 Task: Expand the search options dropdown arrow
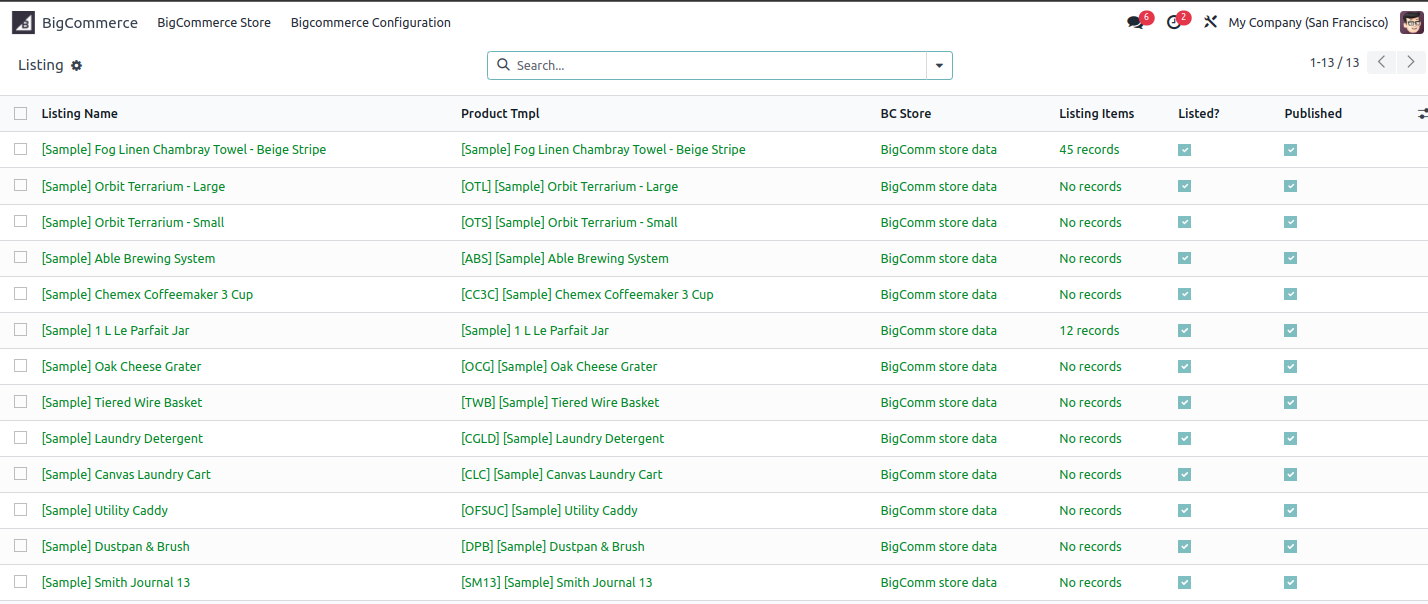coord(939,66)
